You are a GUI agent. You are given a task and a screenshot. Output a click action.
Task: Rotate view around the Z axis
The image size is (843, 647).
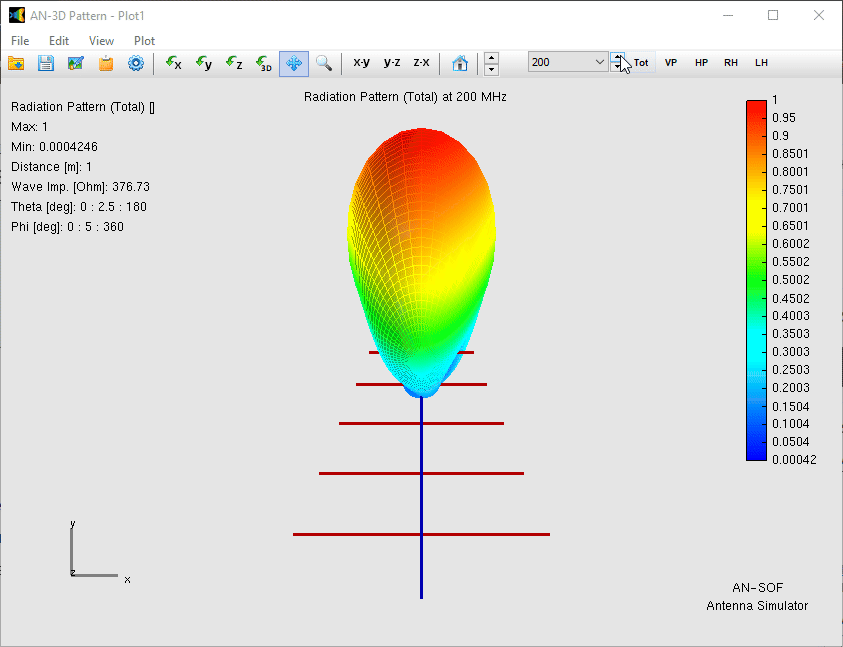pos(233,63)
